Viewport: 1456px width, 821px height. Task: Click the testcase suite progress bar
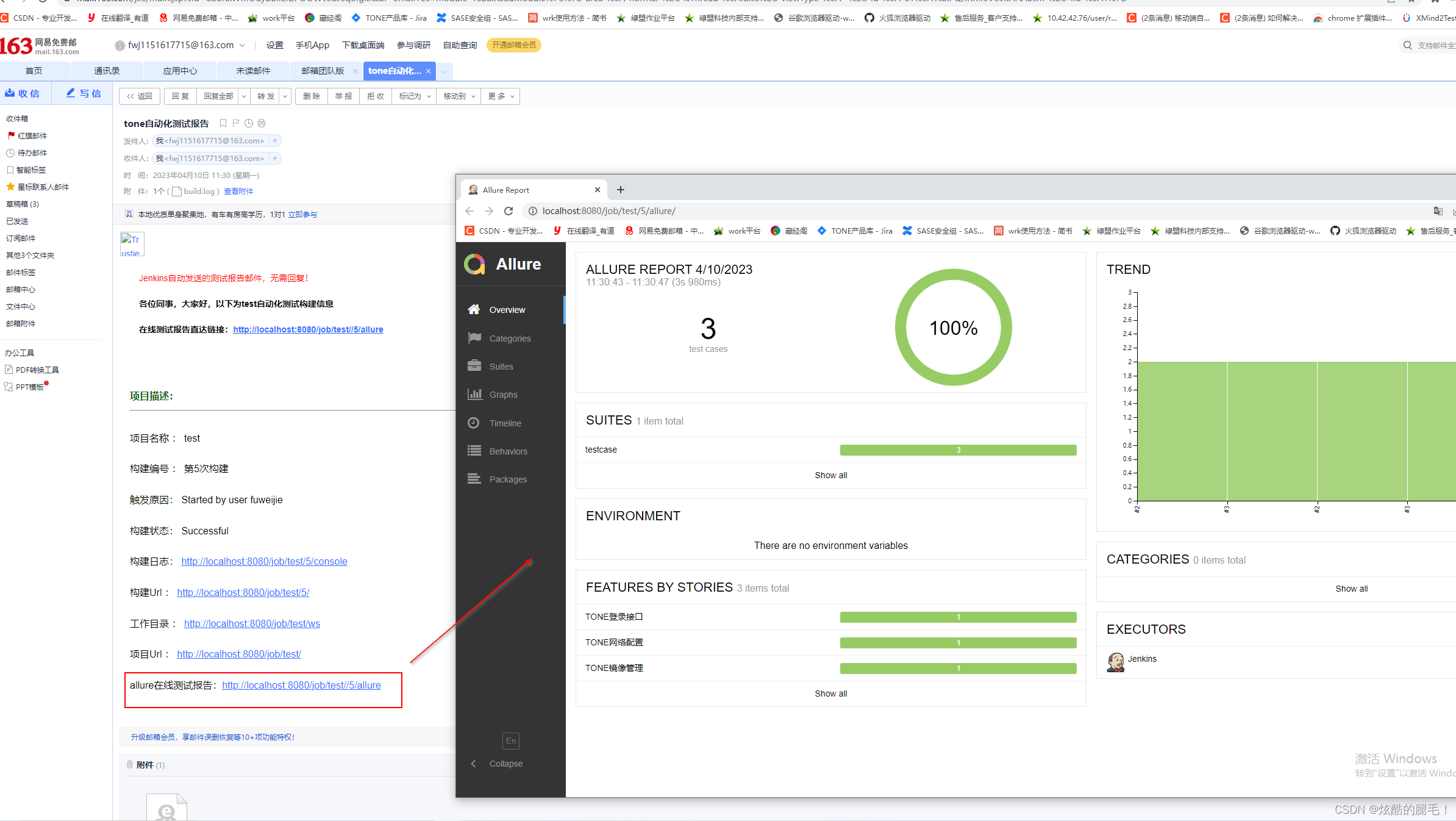958,450
